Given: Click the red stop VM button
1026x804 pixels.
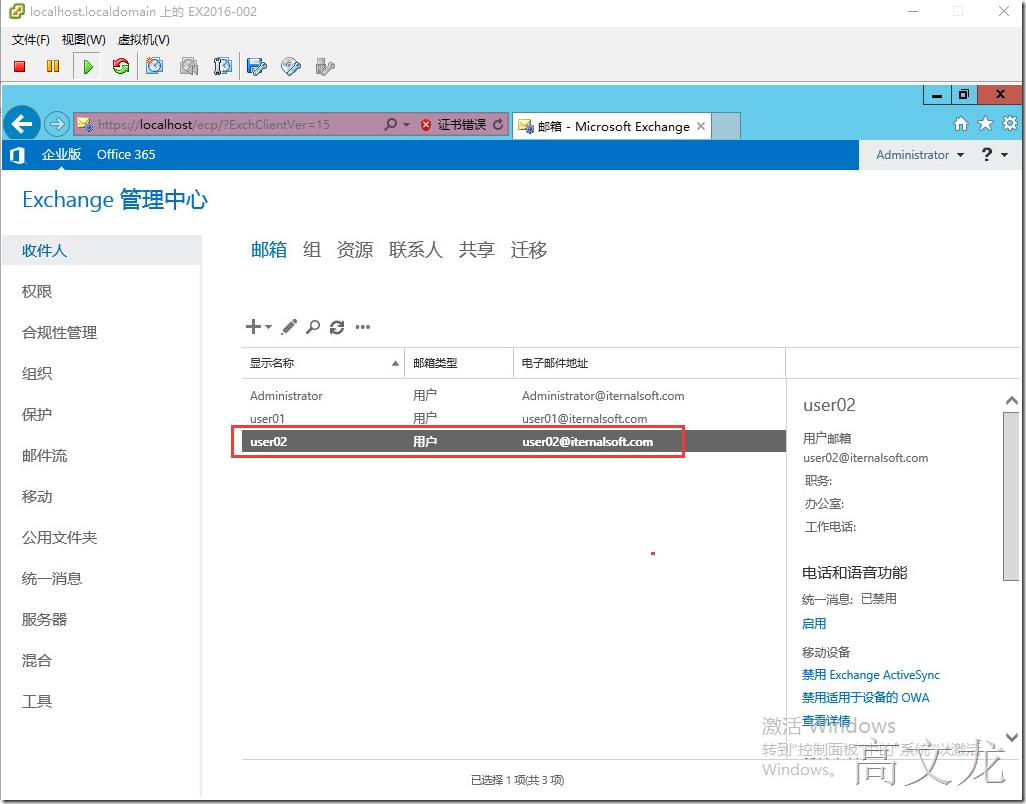Looking at the screenshot, I should click(20, 66).
